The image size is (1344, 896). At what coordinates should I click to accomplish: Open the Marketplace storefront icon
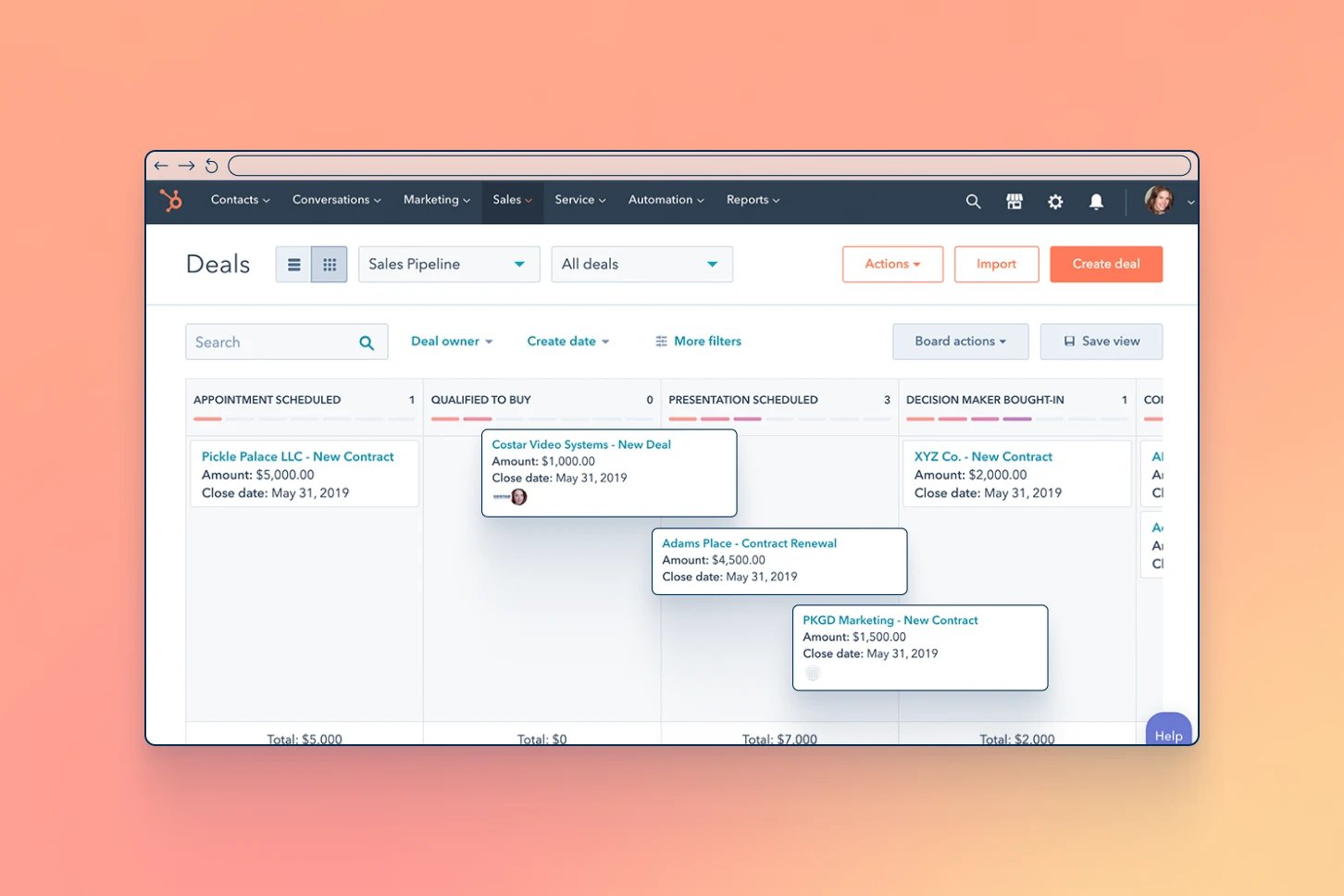click(x=1014, y=201)
